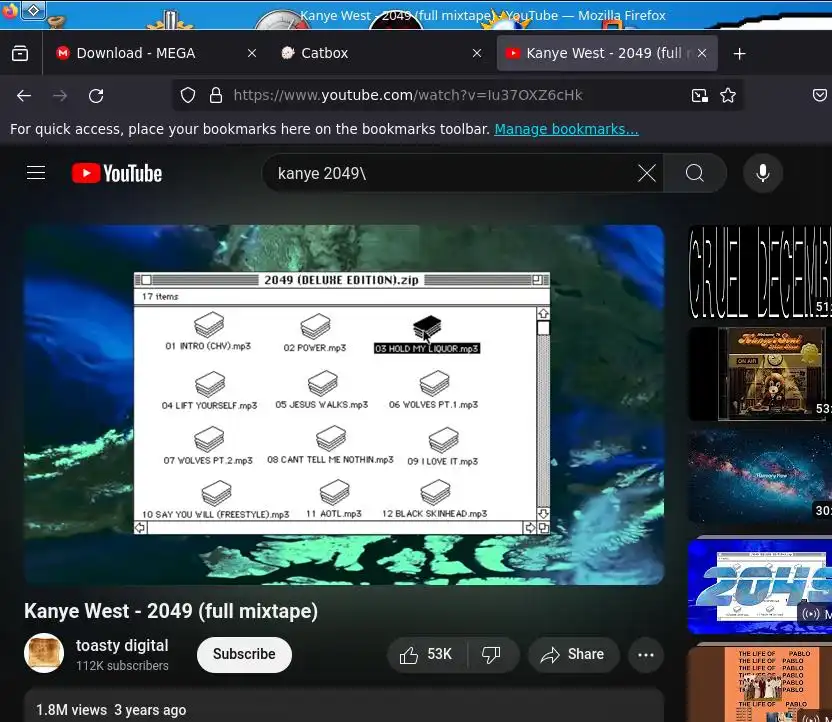The width and height of the screenshot is (832, 722).
Task: Close the Kanye West YouTube tab
Action: click(702, 53)
